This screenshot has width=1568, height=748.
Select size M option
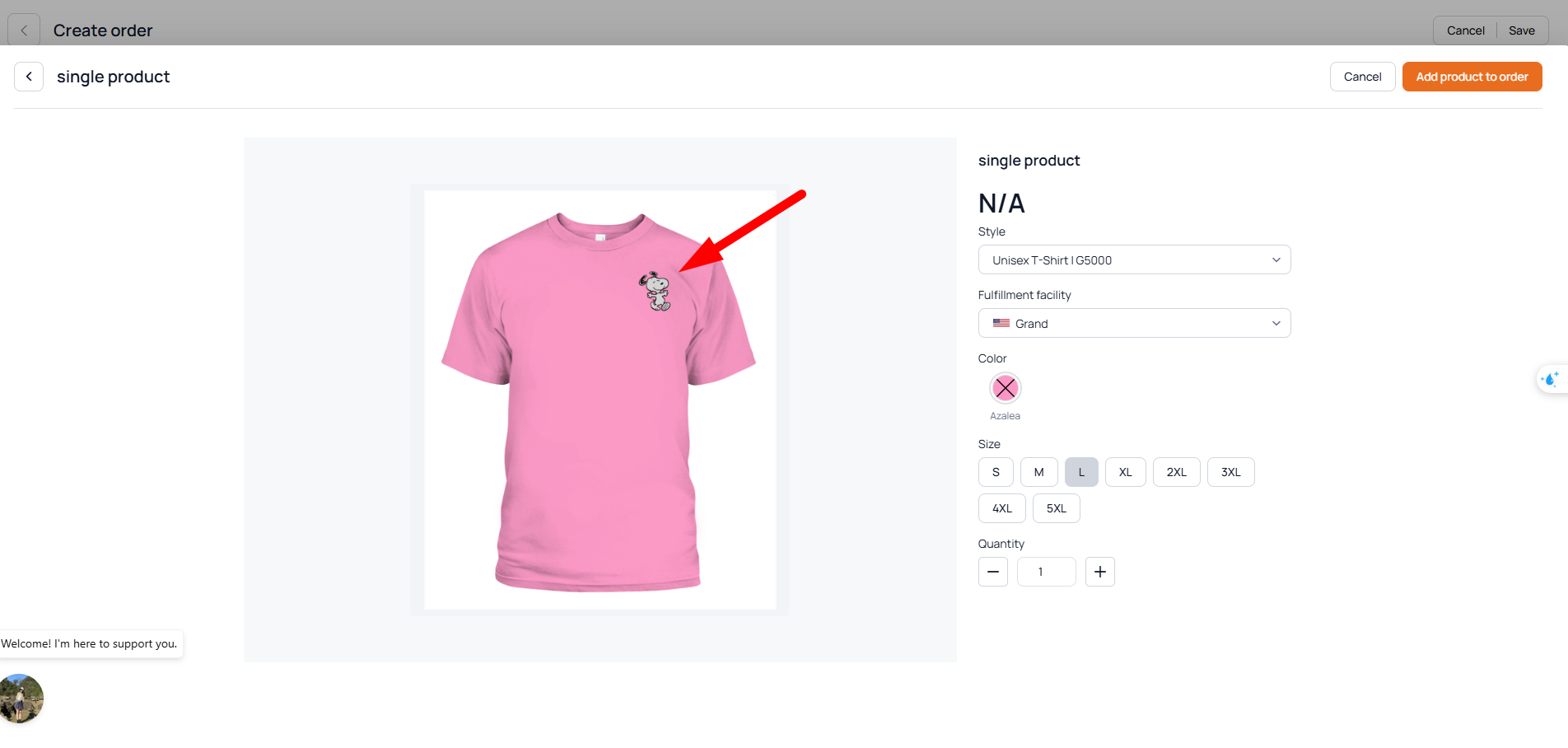1038,472
